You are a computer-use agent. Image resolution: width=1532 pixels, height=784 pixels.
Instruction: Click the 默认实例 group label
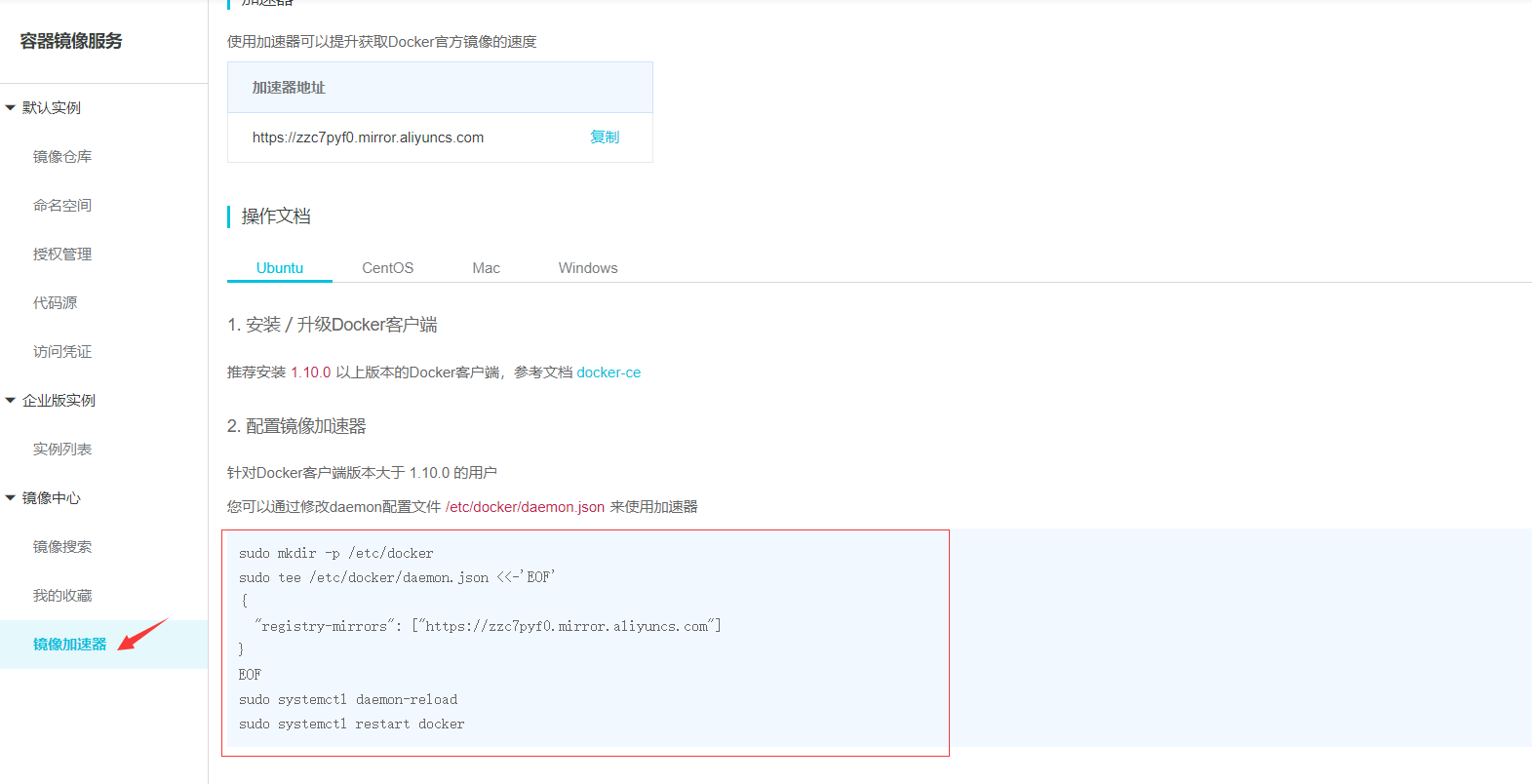click(x=52, y=107)
